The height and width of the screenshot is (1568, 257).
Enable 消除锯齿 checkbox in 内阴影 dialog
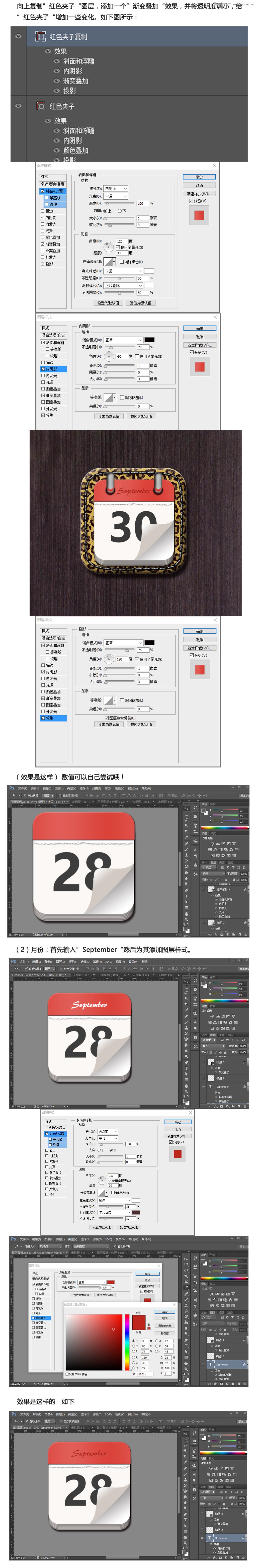click(122, 398)
